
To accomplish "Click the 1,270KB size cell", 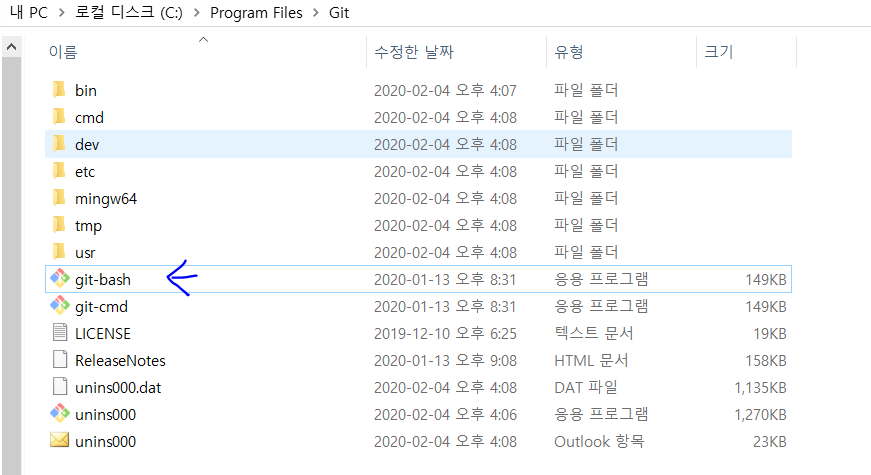I will [760, 414].
